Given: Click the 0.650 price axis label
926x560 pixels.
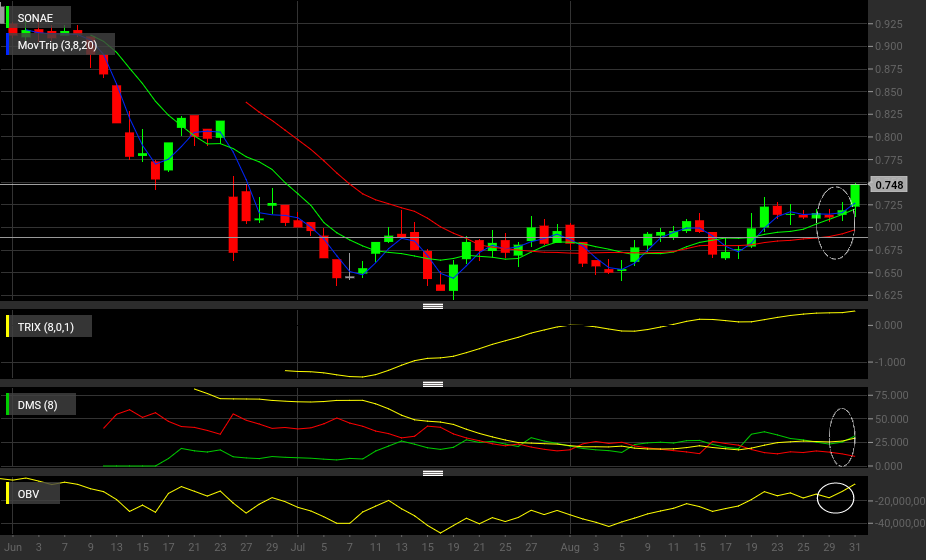Looking at the screenshot, I should pos(889,273).
